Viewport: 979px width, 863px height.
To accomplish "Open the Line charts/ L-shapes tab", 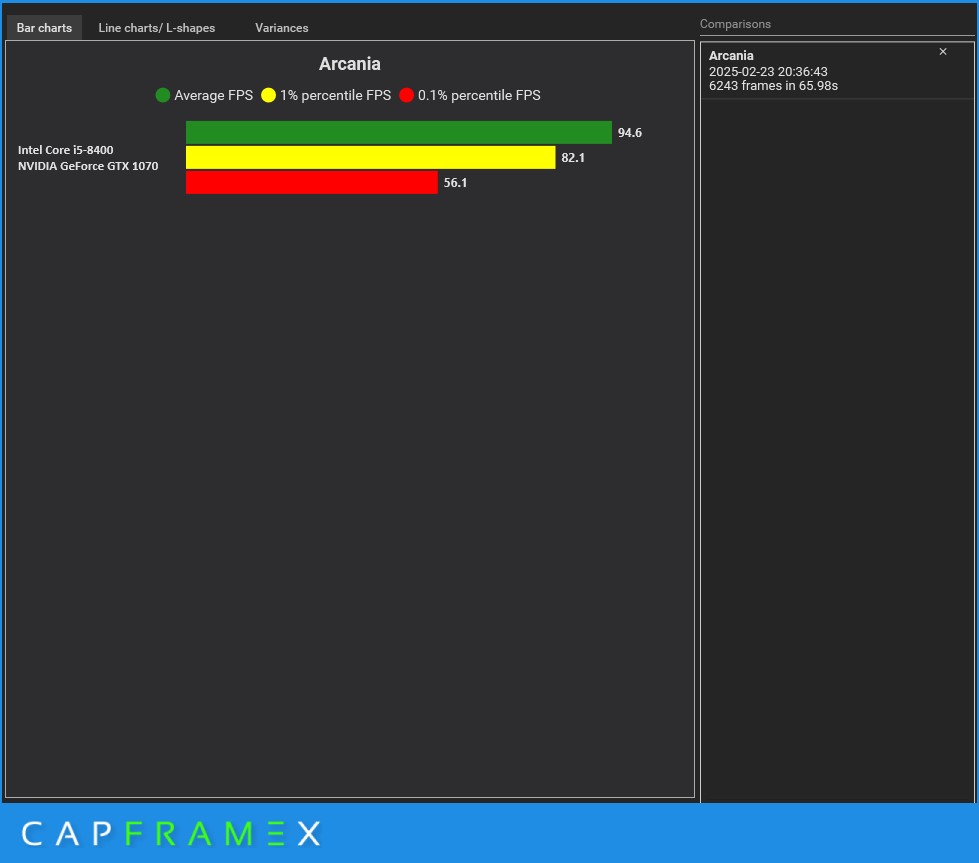I will click(157, 27).
